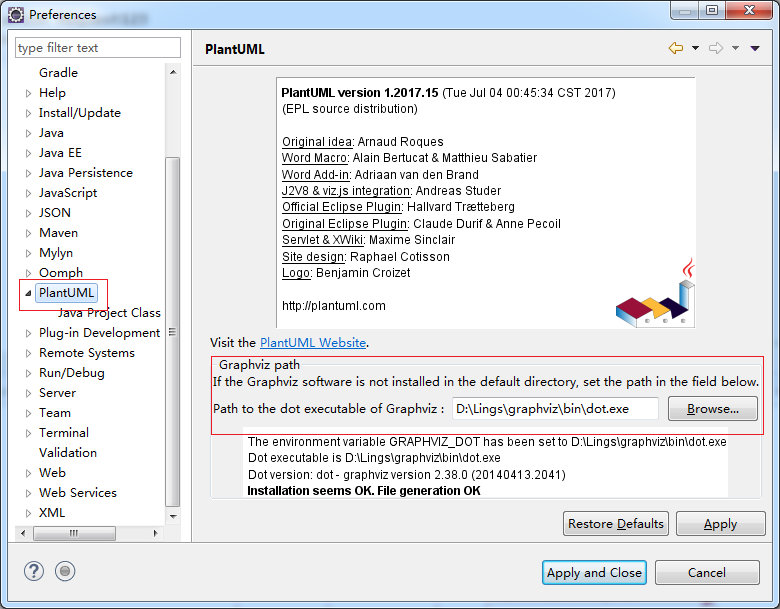Expand the Install/Update tree node
Image resolution: width=780 pixels, height=609 pixels.
pos(28,113)
